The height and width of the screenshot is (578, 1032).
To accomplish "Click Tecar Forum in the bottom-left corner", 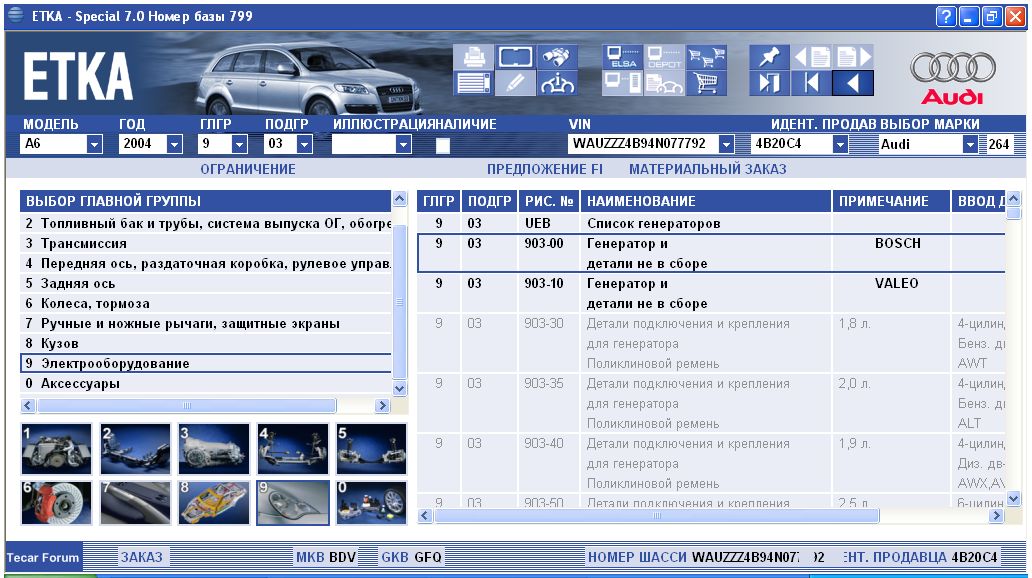I will [x=43, y=558].
